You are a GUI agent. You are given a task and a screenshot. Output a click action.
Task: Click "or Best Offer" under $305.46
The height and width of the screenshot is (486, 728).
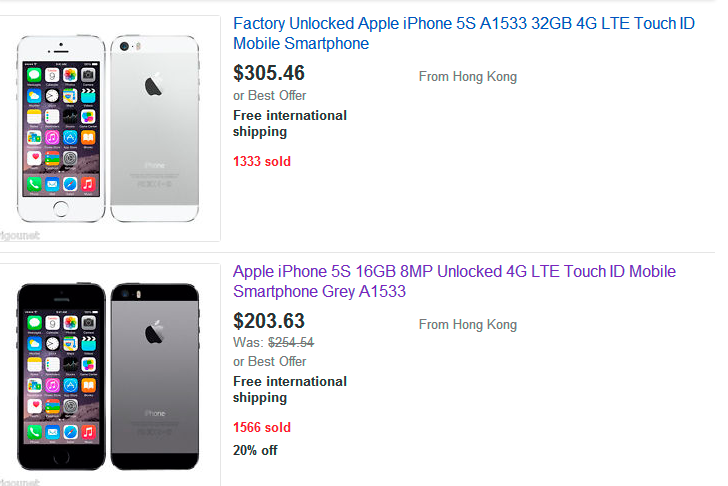click(270, 95)
